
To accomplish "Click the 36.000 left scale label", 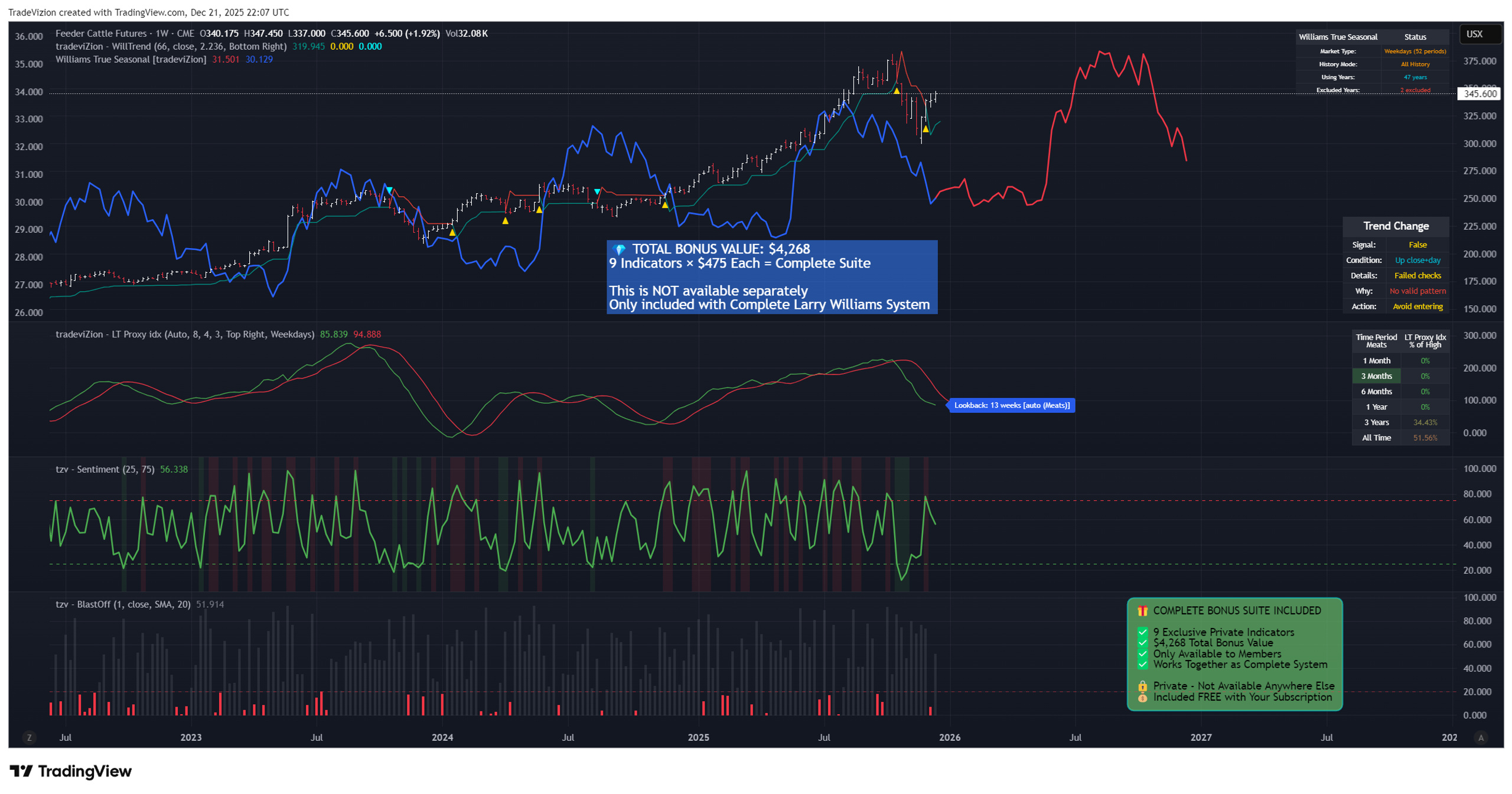I will point(29,36).
